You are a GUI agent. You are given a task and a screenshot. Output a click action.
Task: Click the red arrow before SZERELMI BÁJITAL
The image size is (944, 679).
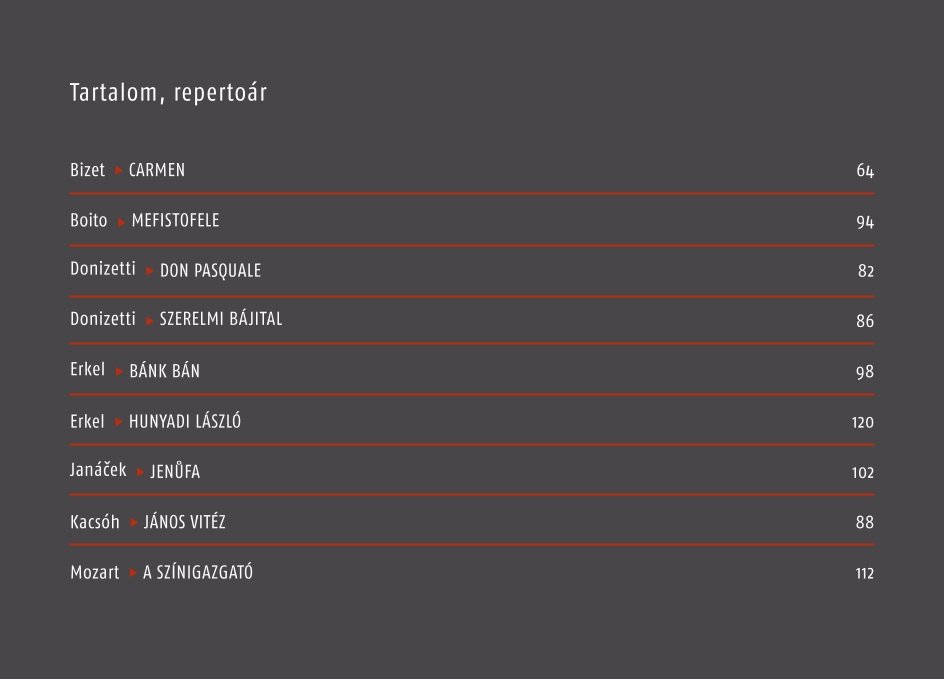click(x=149, y=321)
